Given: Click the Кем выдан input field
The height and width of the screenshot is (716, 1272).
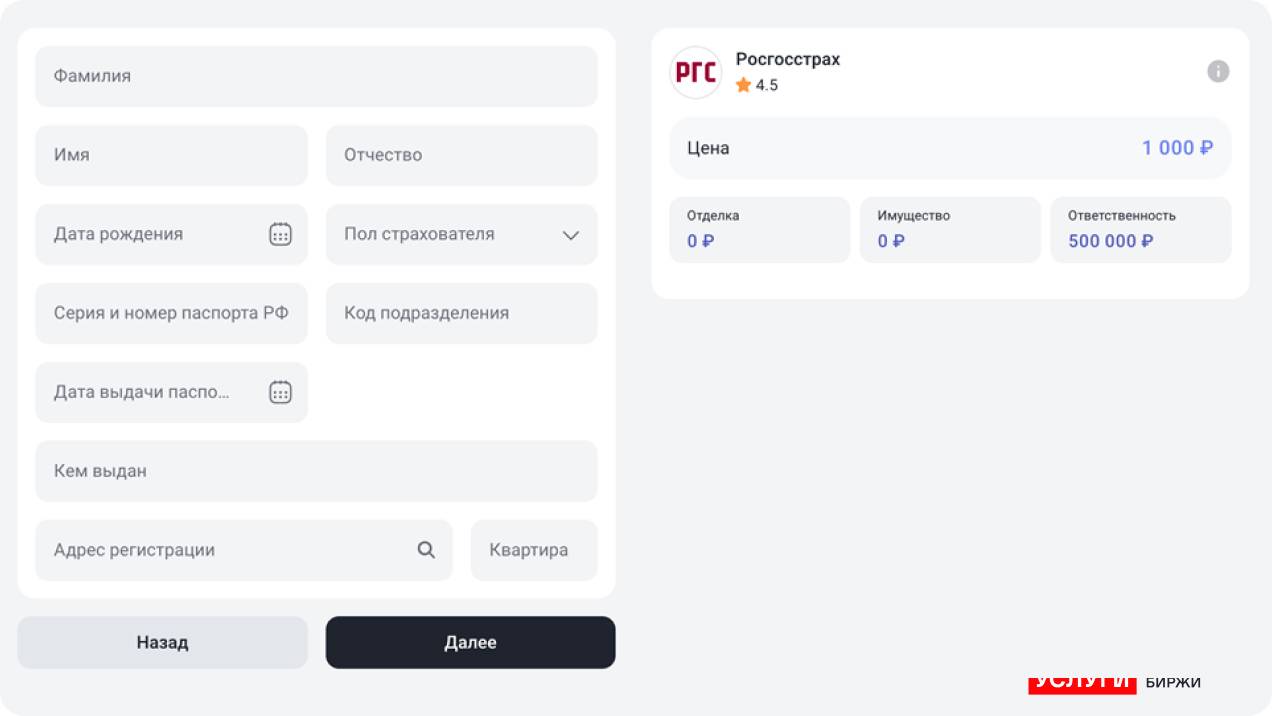Looking at the screenshot, I should pos(316,471).
